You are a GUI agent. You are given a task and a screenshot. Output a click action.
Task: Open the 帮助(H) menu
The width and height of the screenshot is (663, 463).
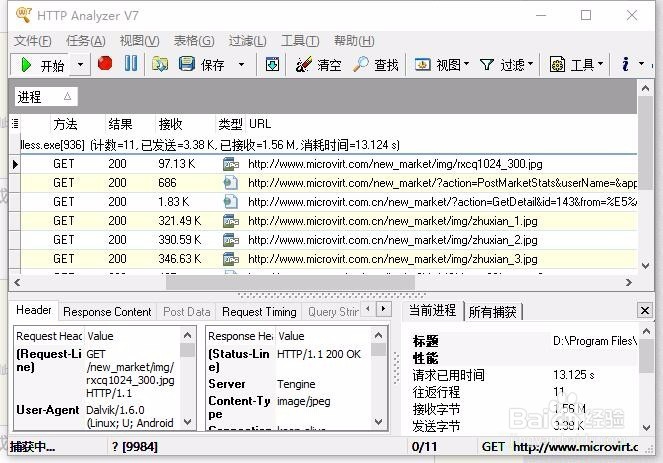pyautogui.click(x=354, y=41)
